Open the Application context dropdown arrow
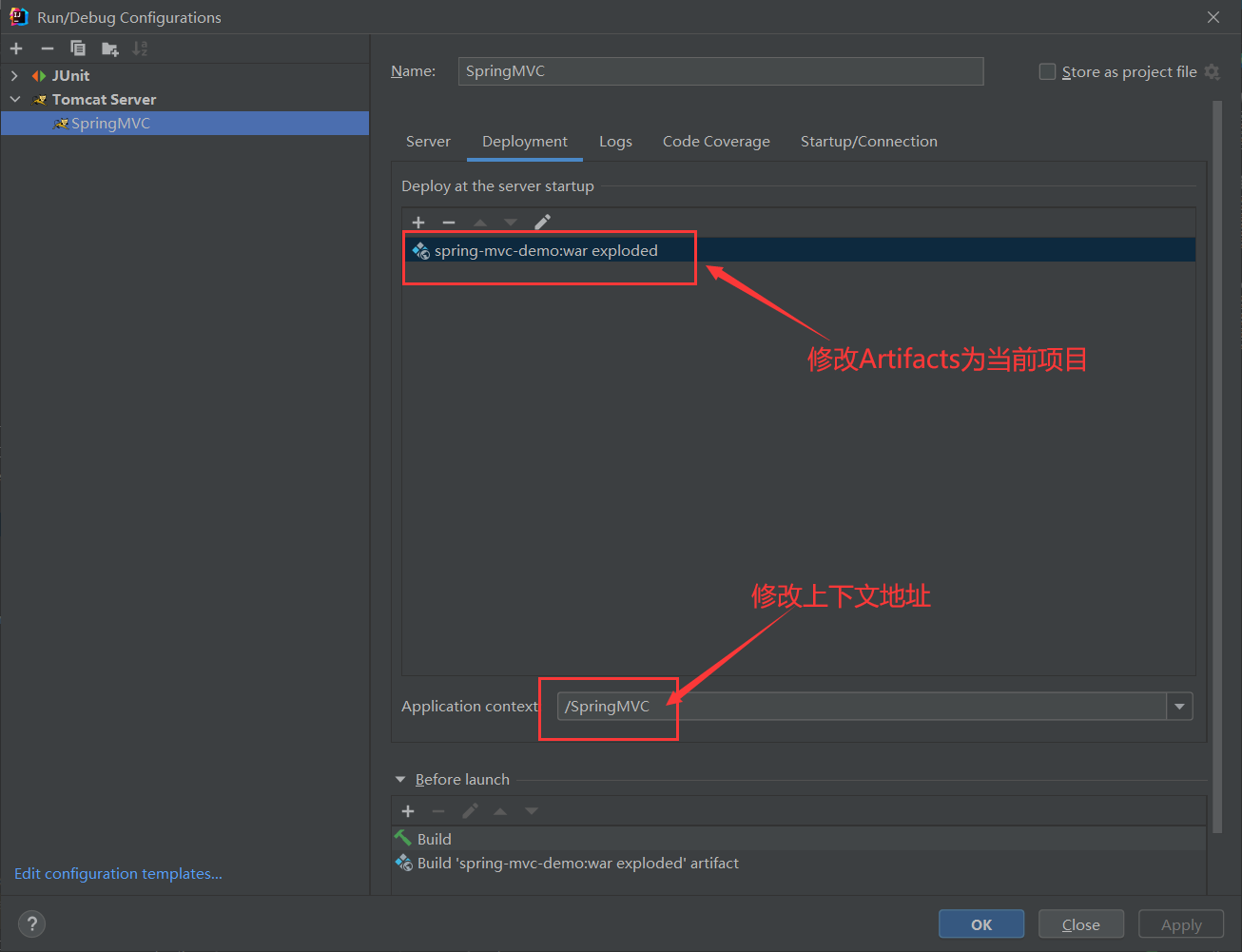 (1179, 707)
